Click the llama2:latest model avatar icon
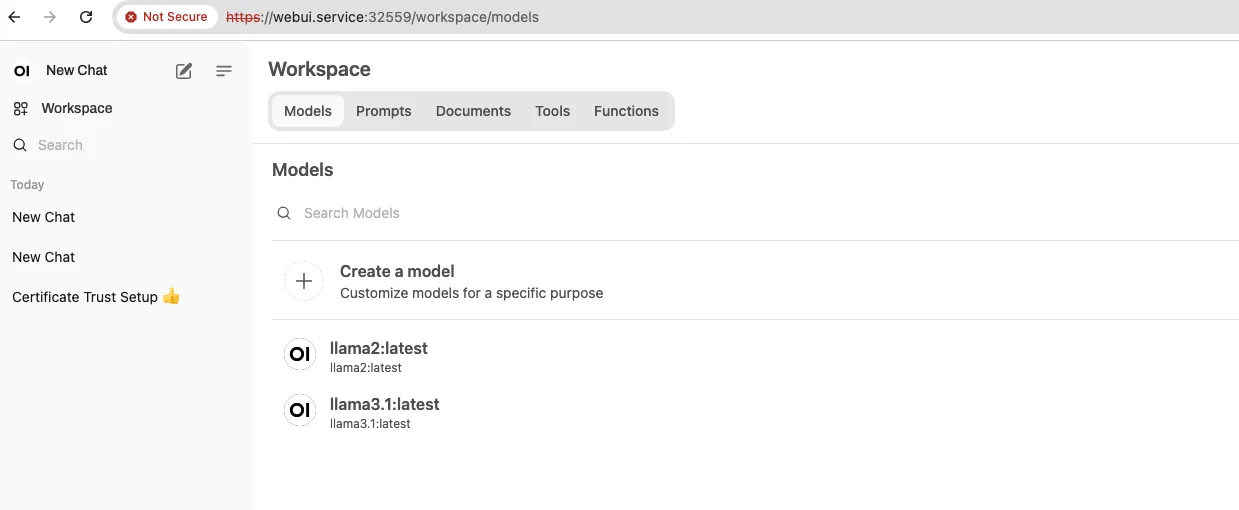Image resolution: width=1239 pixels, height=510 pixels. point(299,354)
